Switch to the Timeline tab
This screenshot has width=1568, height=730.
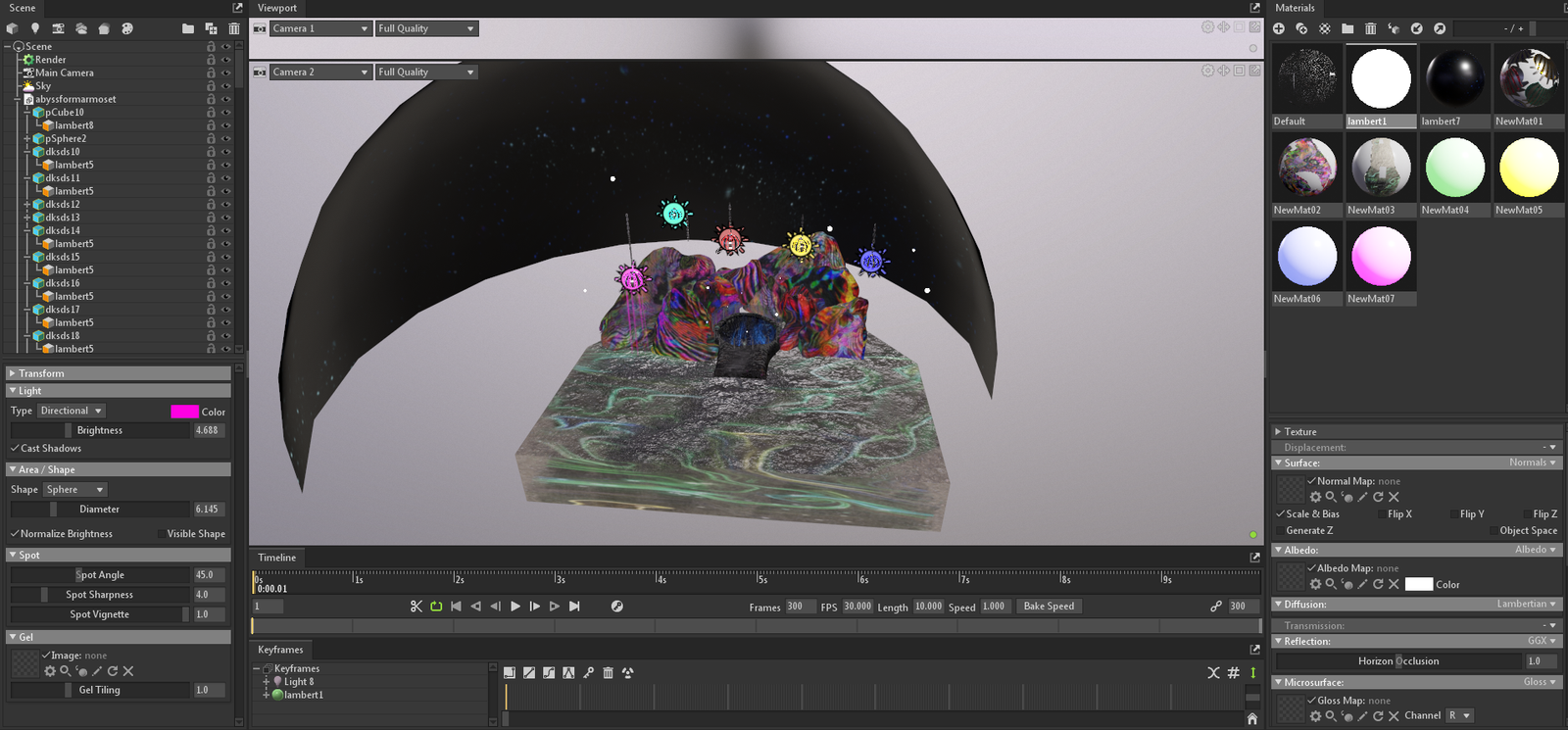coord(277,558)
